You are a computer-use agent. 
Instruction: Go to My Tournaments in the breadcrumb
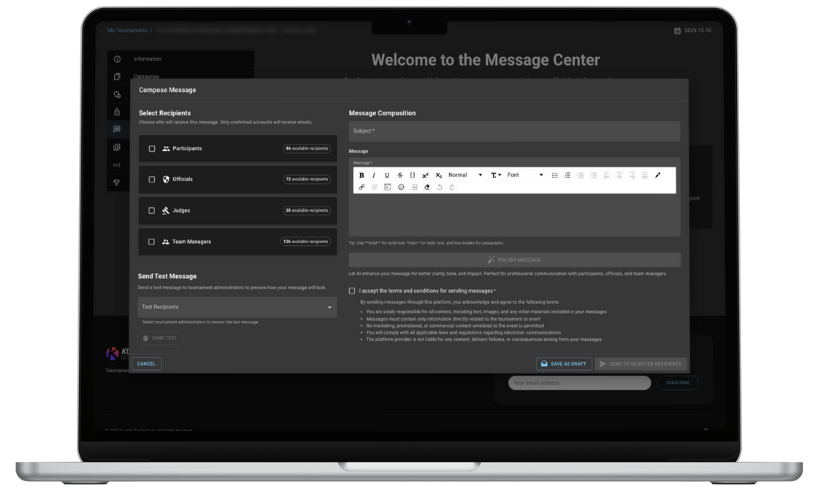coord(126,30)
